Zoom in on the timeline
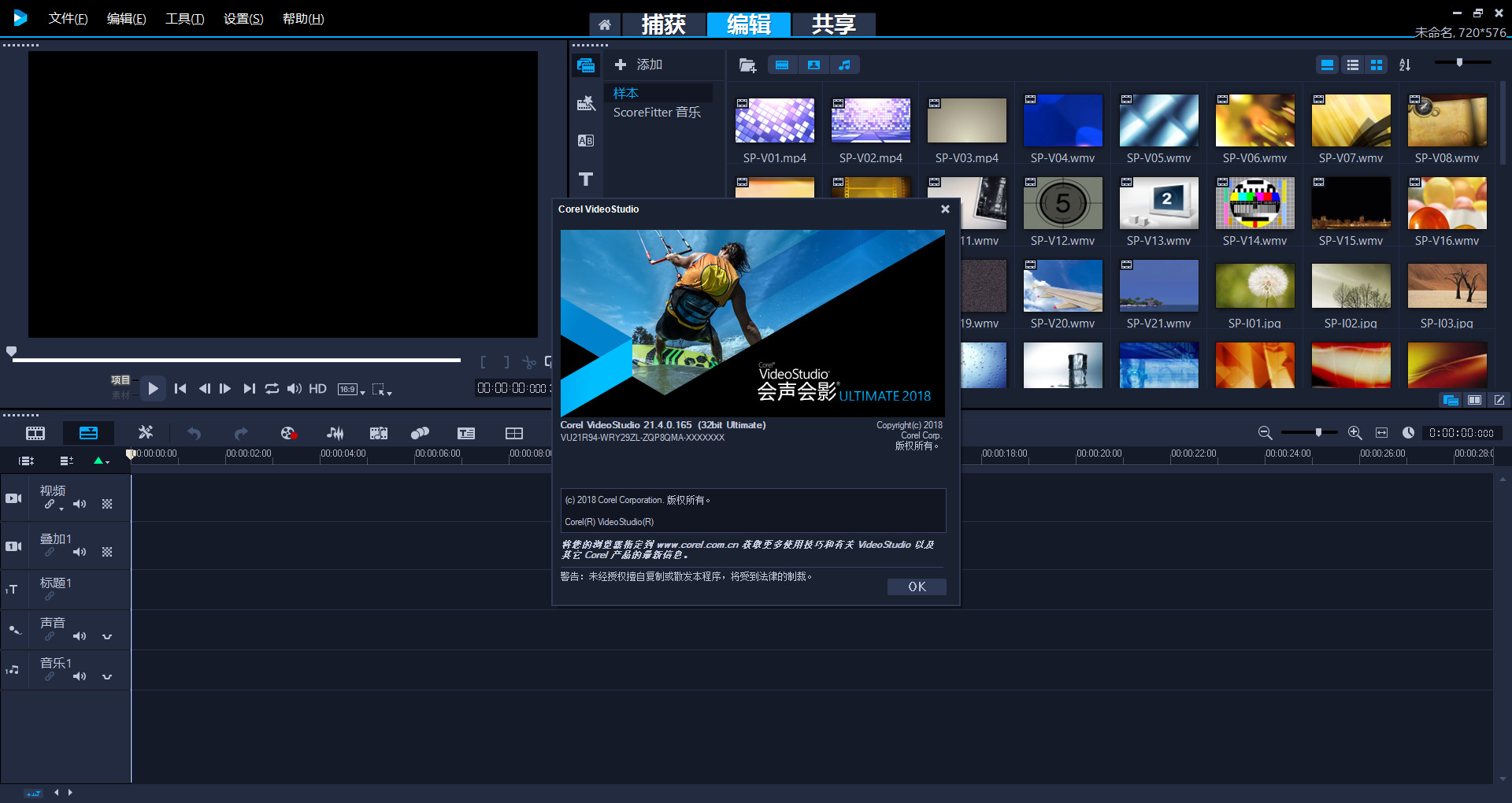The height and width of the screenshot is (803, 1512). coord(1354,433)
